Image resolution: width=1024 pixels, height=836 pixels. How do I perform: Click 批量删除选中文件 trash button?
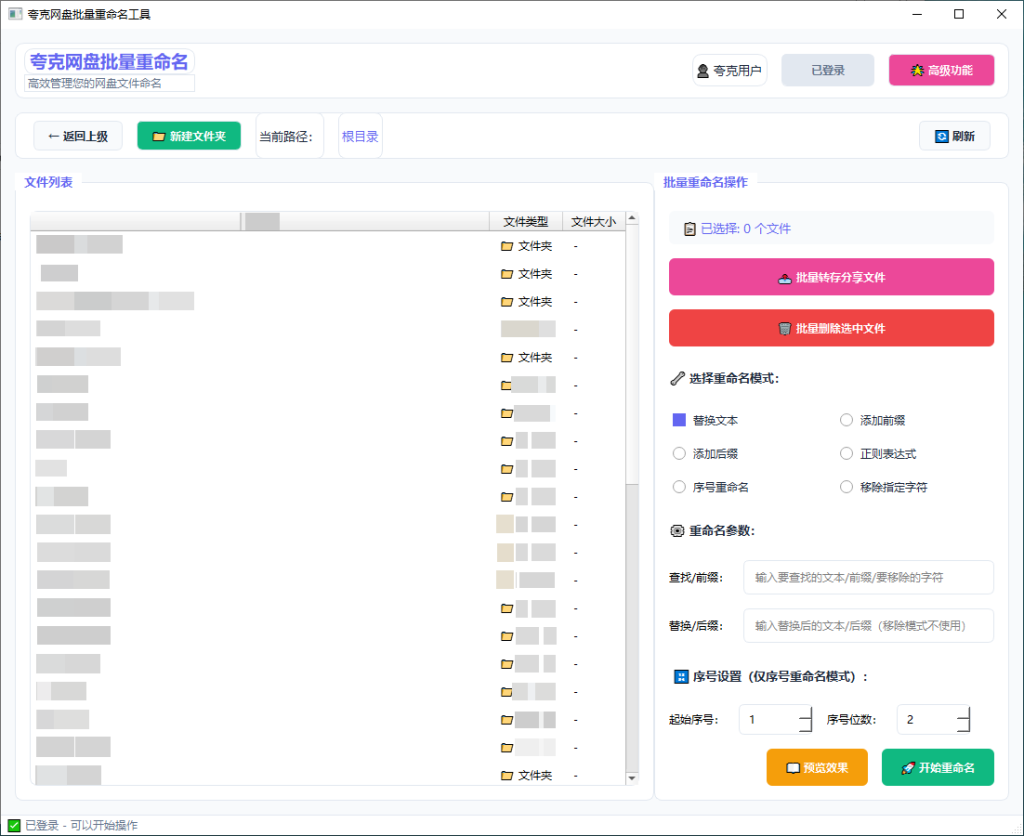coord(831,328)
